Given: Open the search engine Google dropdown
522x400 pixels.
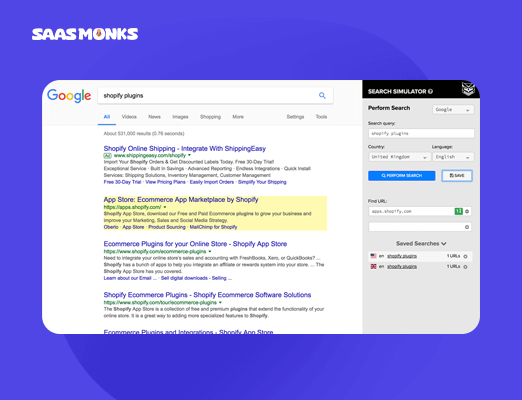Looking at the screenshot, I should tap(453, 110).
